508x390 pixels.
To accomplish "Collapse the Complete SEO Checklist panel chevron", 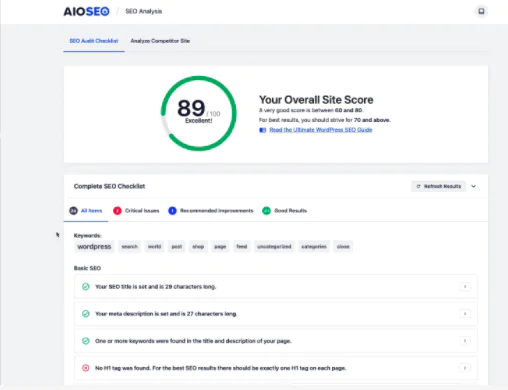I will pos(473,186).
